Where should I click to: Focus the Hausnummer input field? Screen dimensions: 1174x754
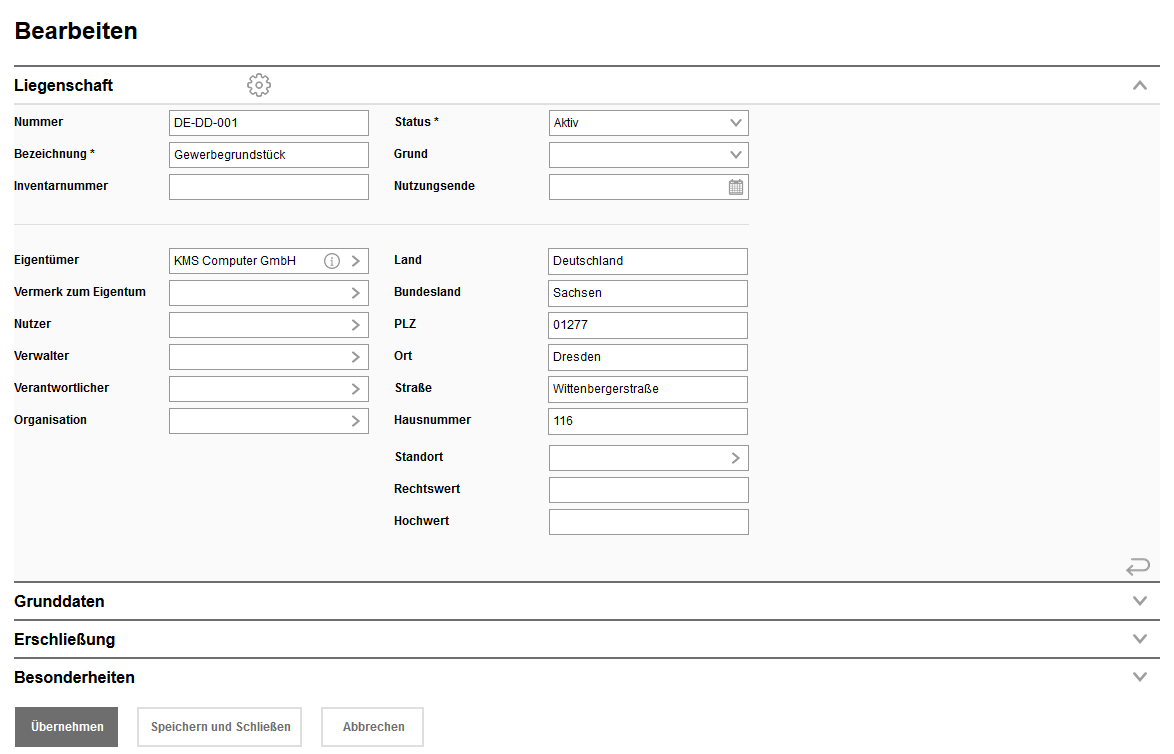647,421
